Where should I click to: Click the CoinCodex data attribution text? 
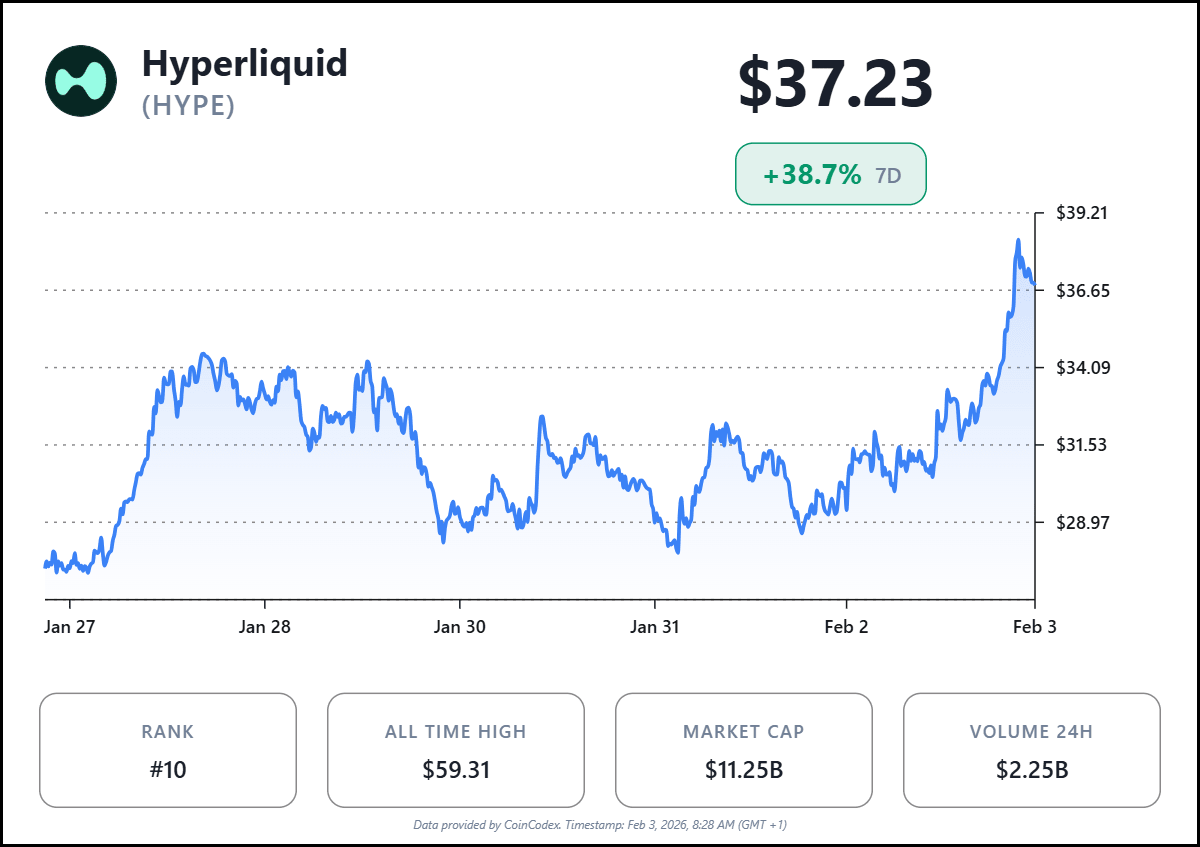click(600, 825)
